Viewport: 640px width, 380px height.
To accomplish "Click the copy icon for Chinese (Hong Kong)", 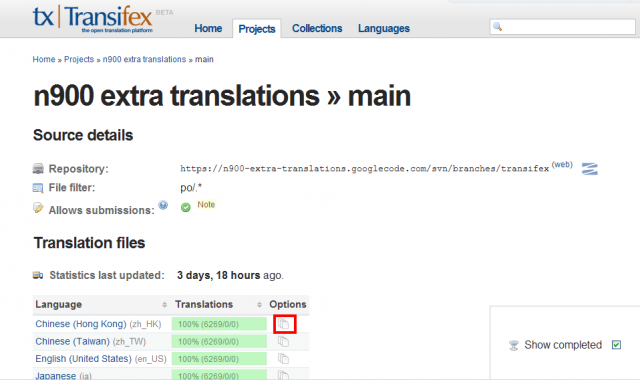I will click(x=284, y=324).
